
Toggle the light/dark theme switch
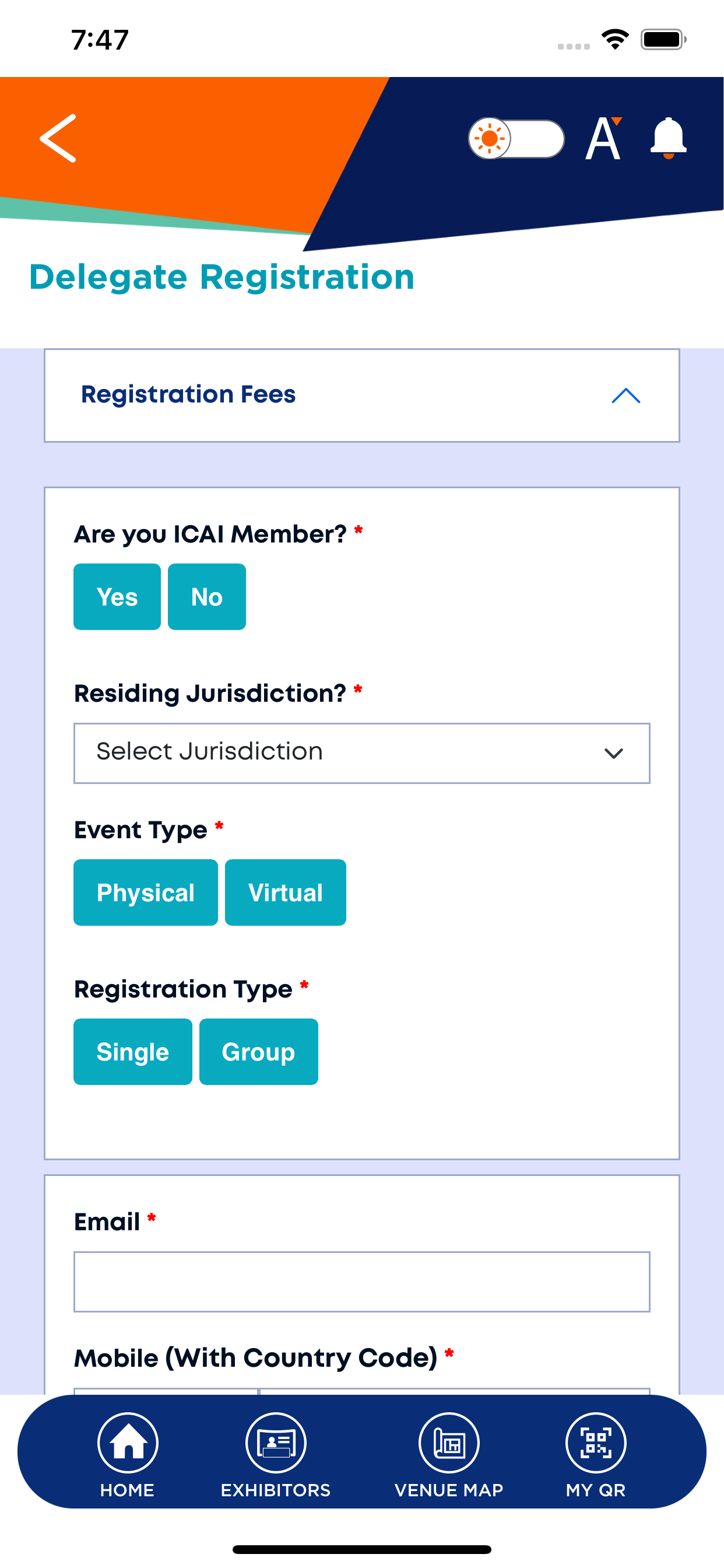tap(516, 138)
